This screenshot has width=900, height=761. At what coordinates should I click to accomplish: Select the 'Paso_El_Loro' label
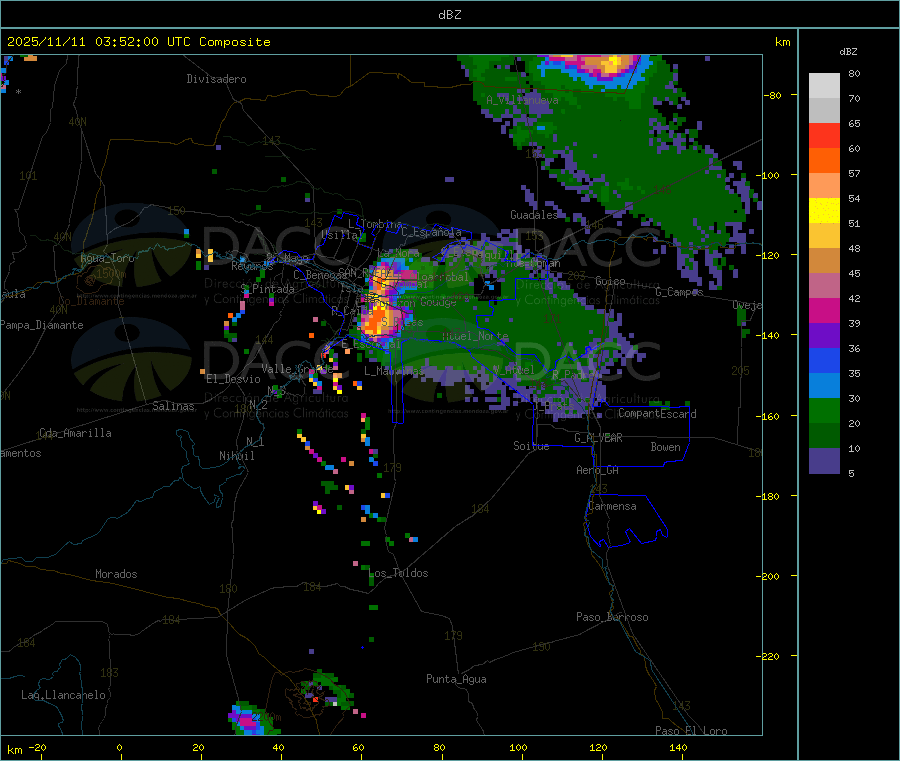tap(691, 731)
